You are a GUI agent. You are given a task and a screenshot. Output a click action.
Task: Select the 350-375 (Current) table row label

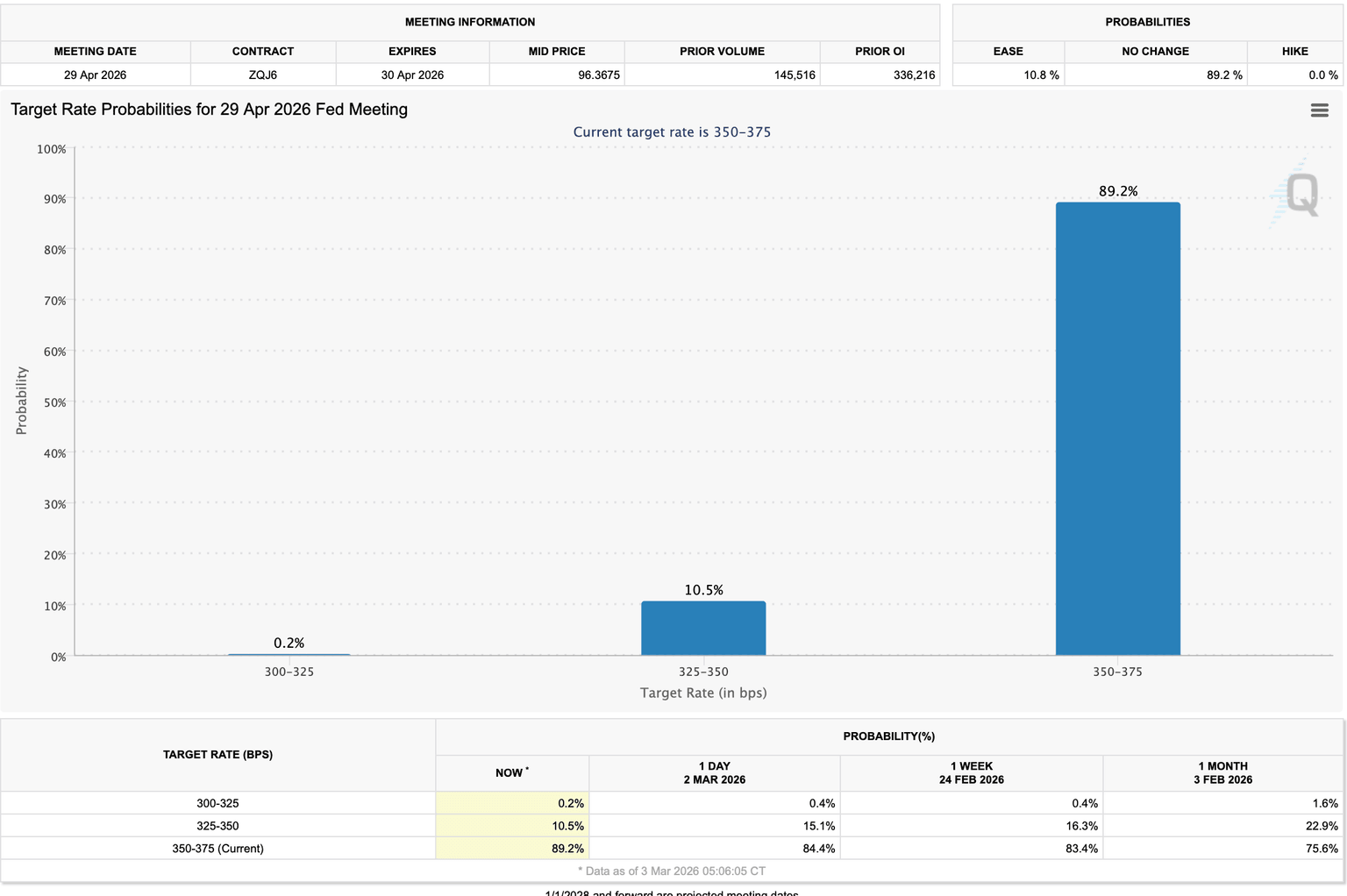pyautogui.click(x=217, y=849)
